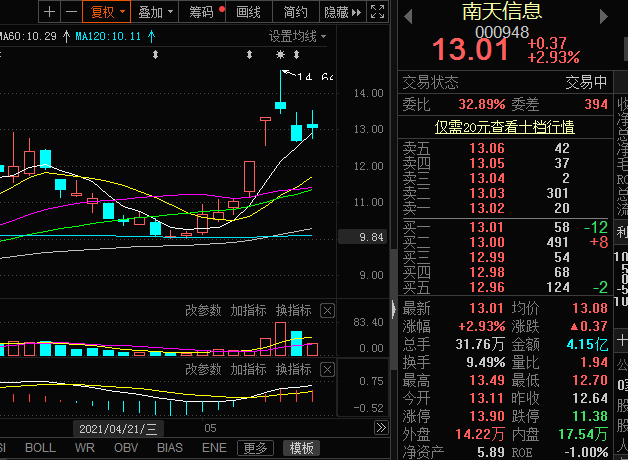Click the 委比 value 32.89%
This screenshot has height=460, width=628.
coord(482,104)
